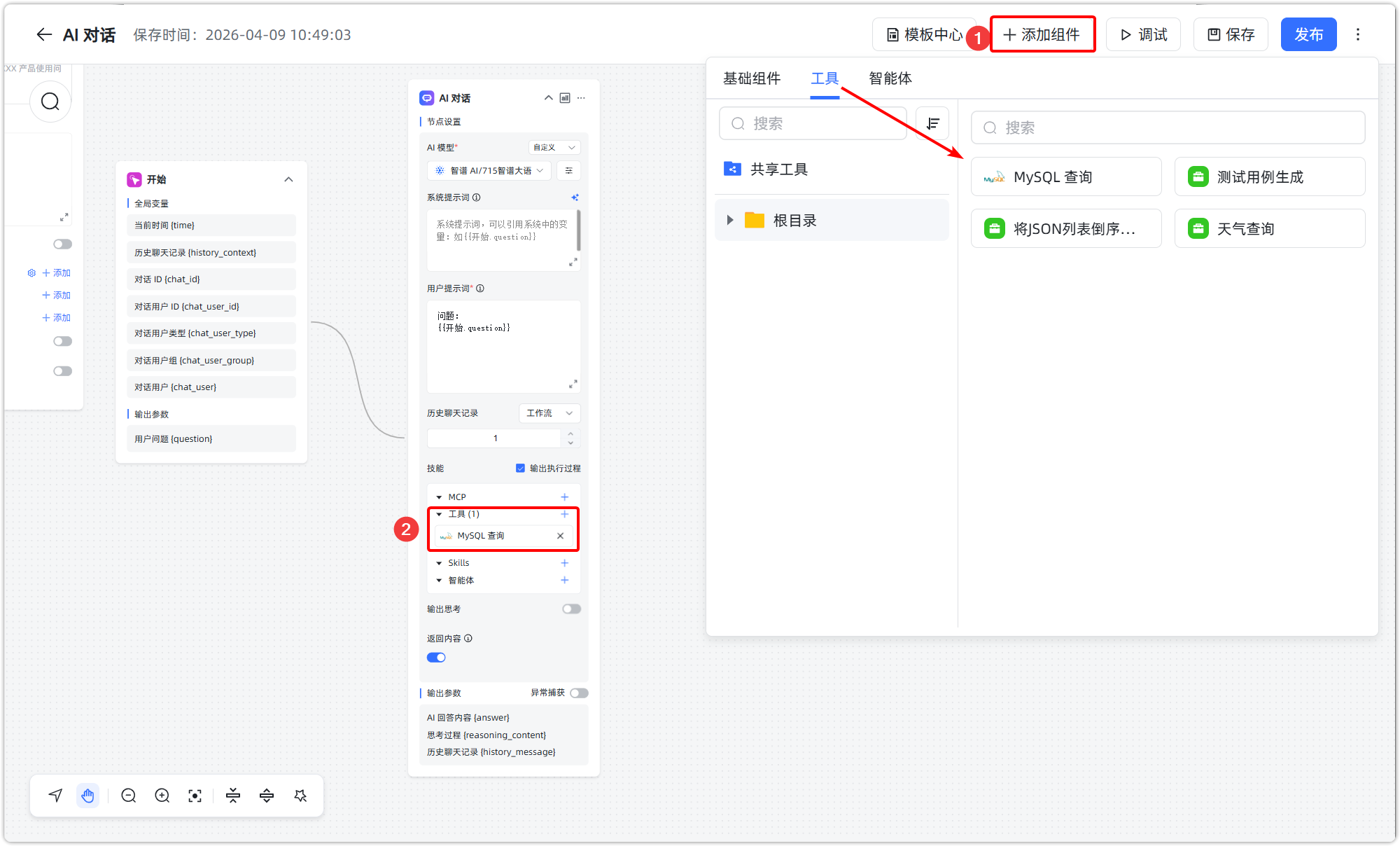Expand the user prompt editor fullscreen

[573, 384]
